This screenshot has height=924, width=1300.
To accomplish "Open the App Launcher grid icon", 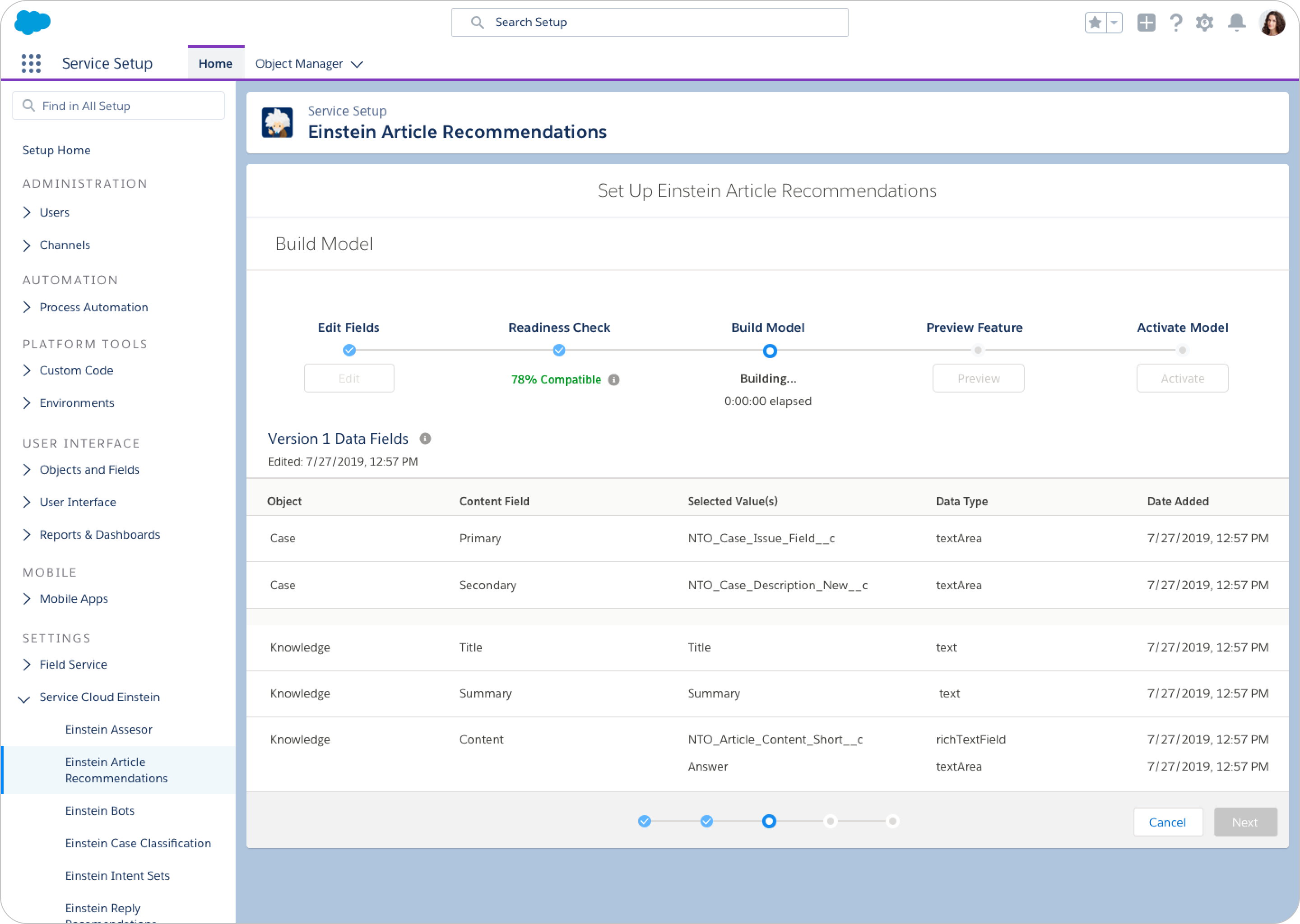I will pos(31,63).
